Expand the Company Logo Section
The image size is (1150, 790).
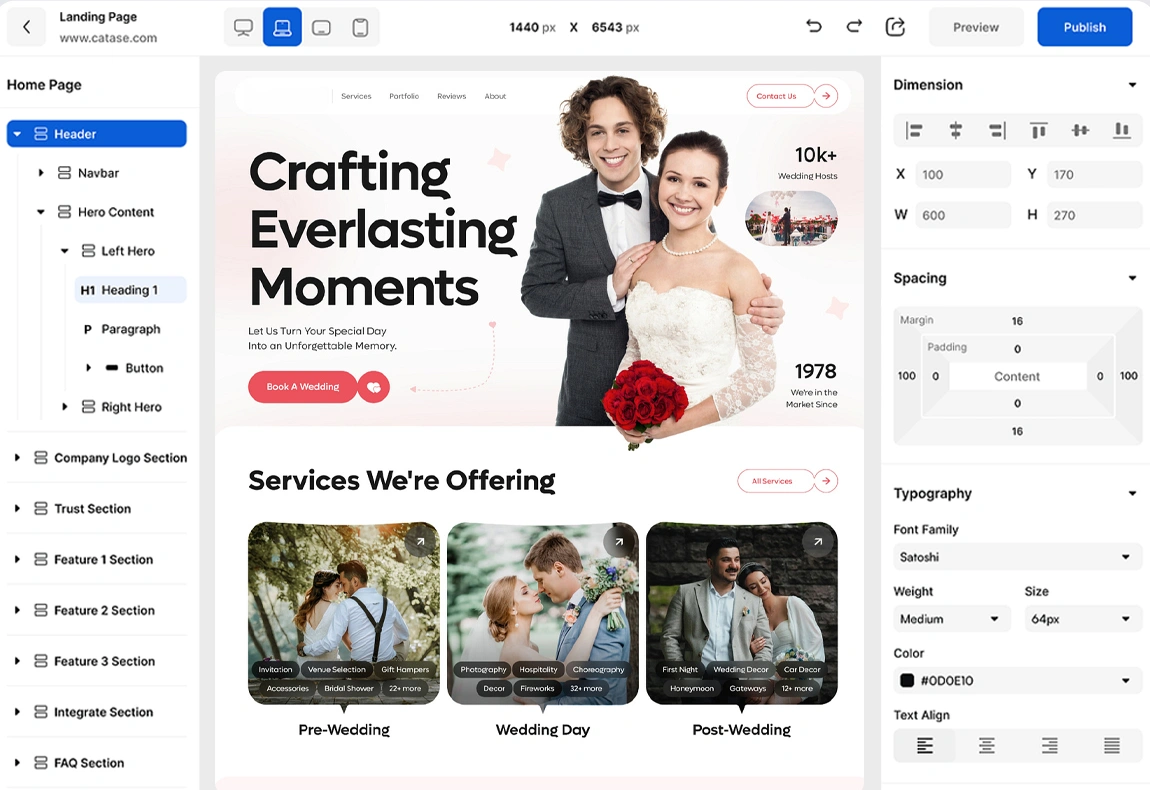(17, 458)
